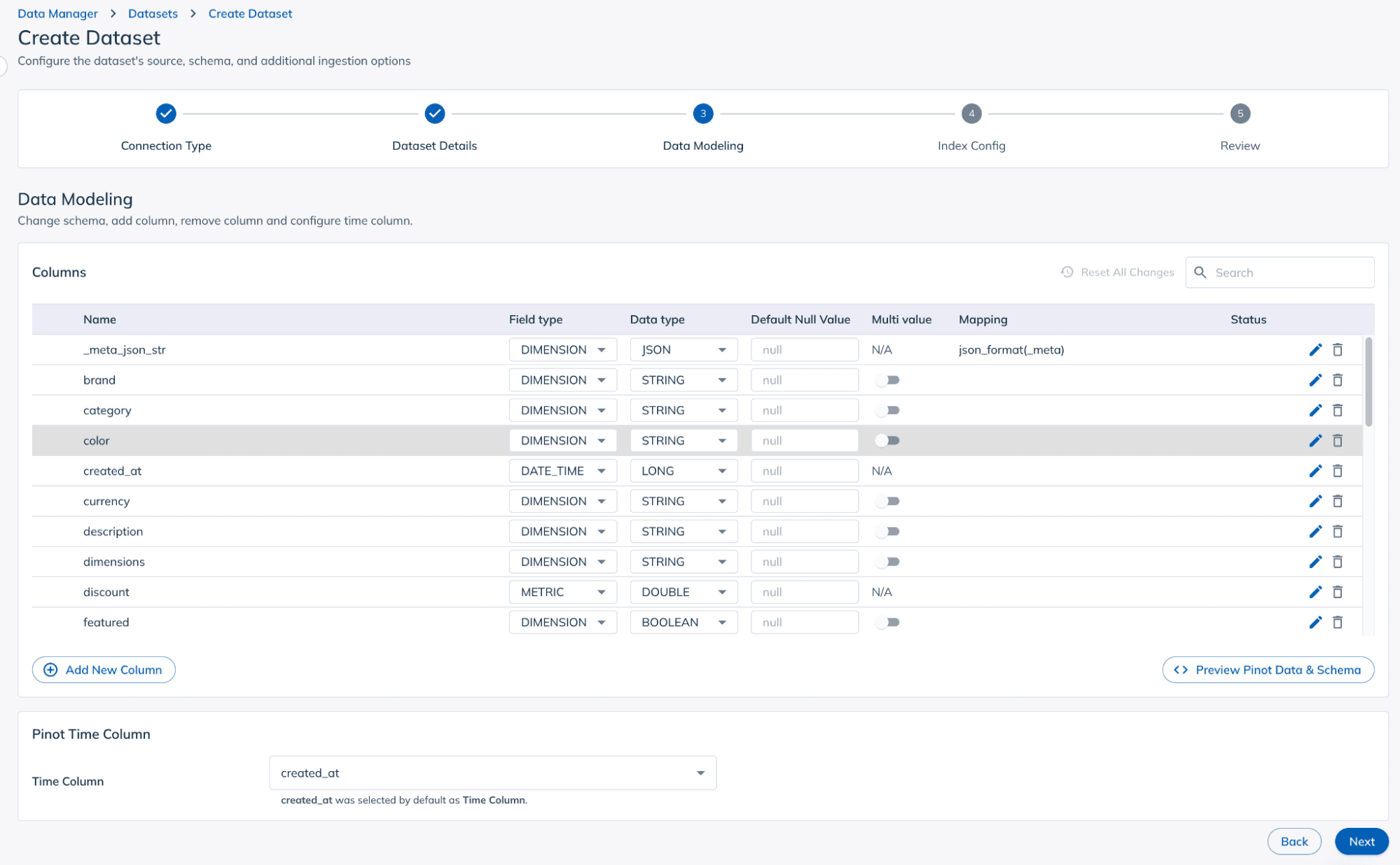The image size is (1400, 865).
Task: Click the Reset All Changes icon
Action: 1068,272
